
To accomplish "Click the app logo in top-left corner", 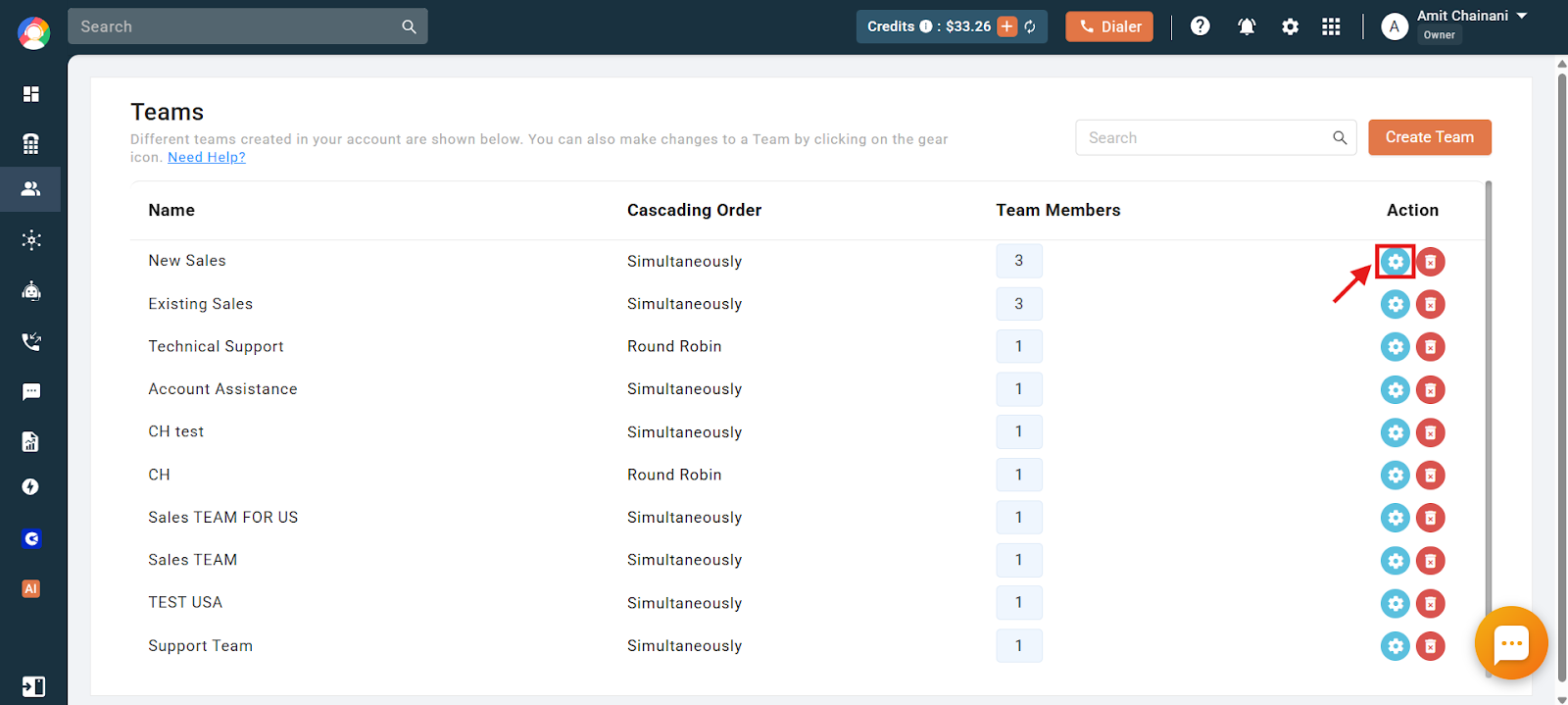I will coord(33,33).
